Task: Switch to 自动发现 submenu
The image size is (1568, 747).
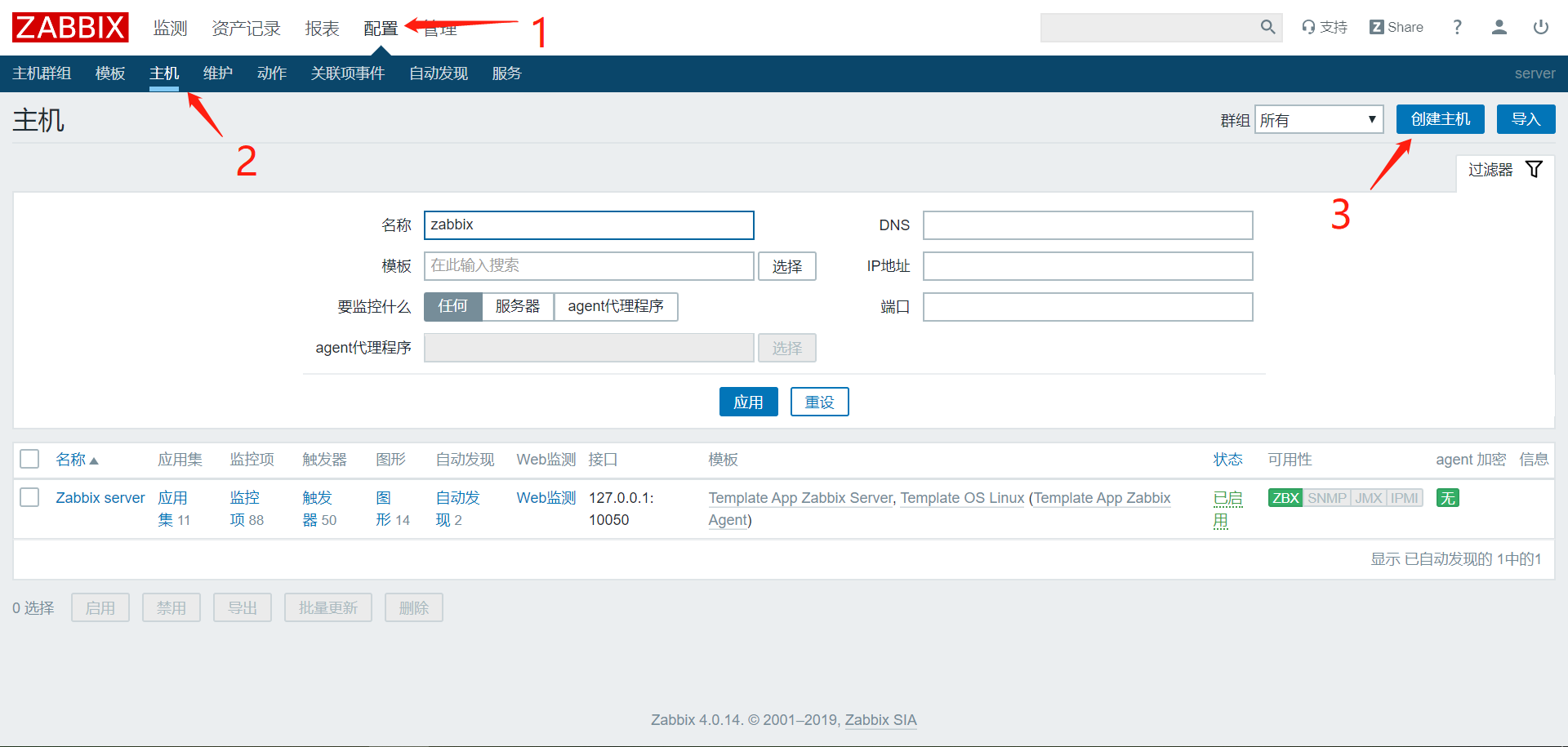Action: click(439, 73)
